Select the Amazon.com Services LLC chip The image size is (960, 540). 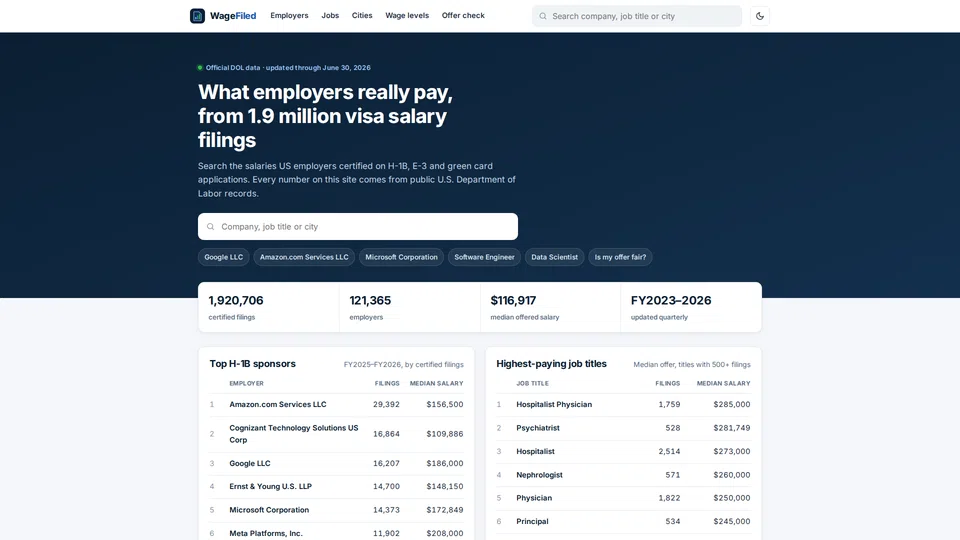[x=304, y=257]
